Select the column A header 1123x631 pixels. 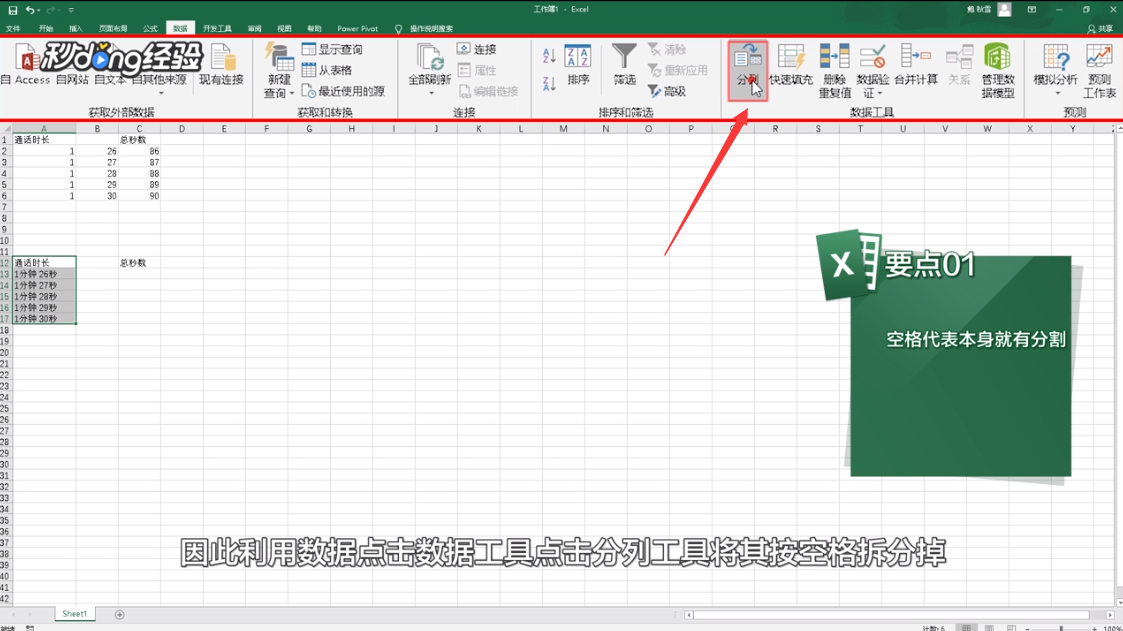click(x=44, y=129)
